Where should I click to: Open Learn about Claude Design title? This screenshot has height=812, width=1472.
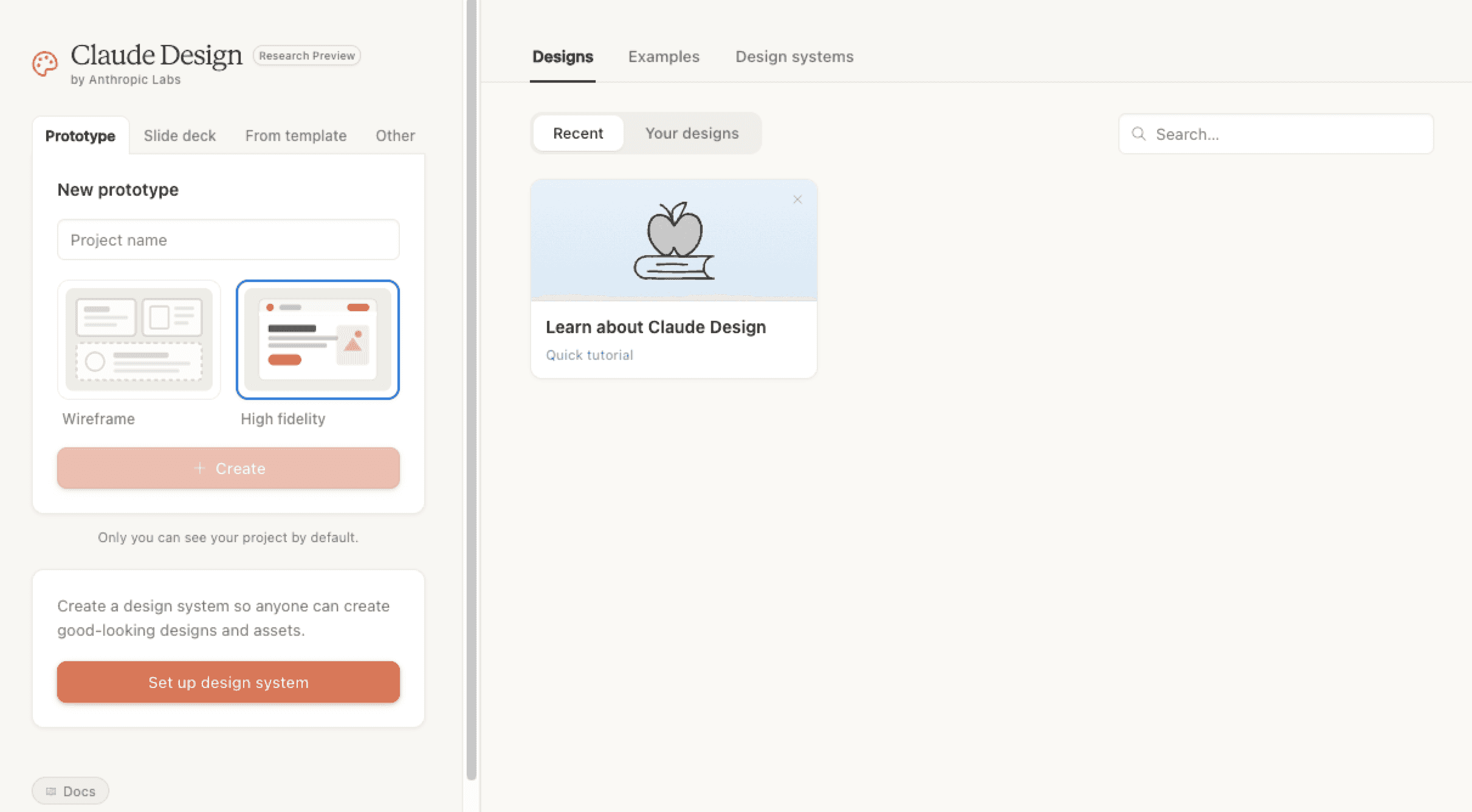[656, 327]
